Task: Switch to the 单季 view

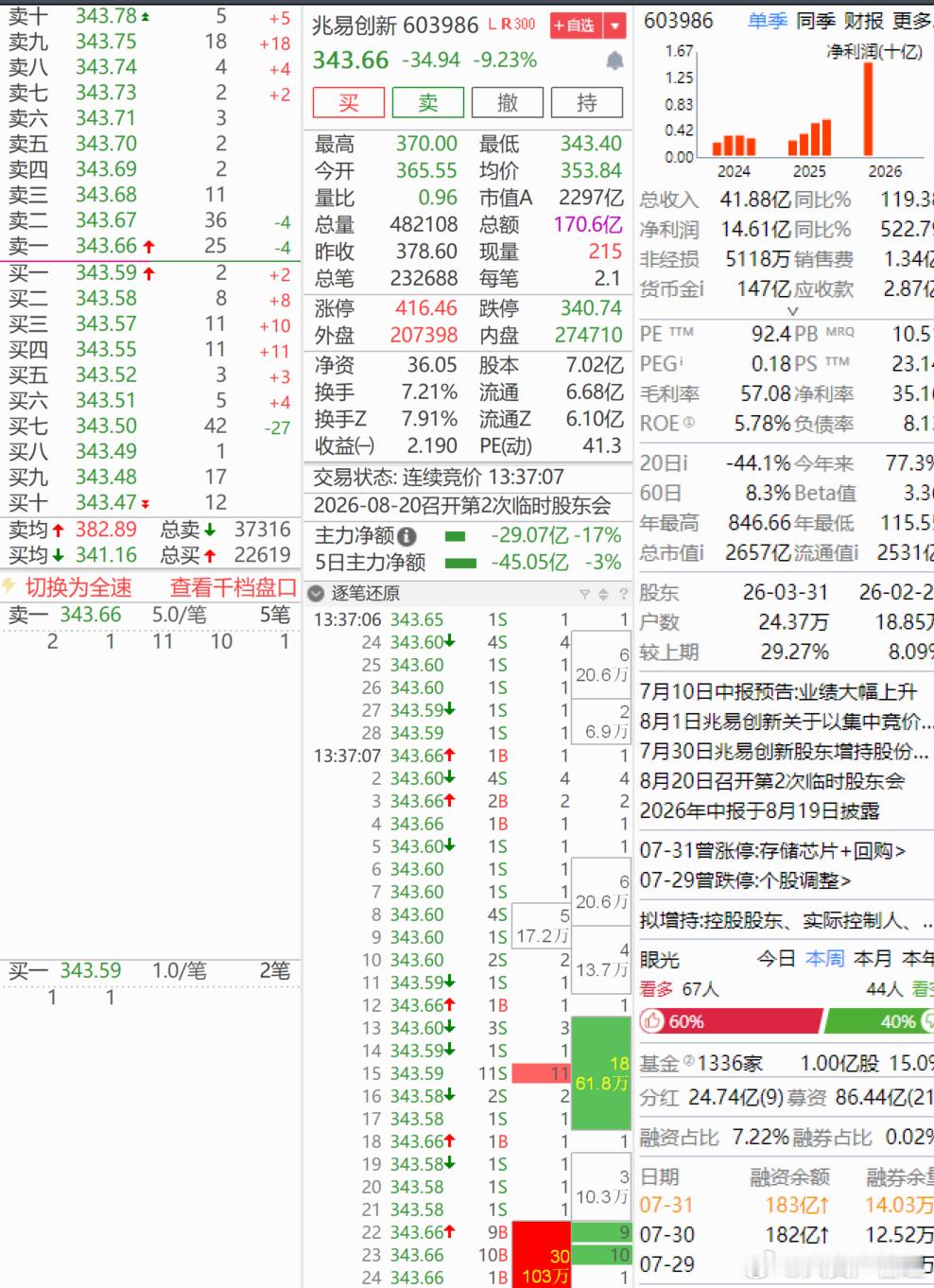Action: [767, 21]
